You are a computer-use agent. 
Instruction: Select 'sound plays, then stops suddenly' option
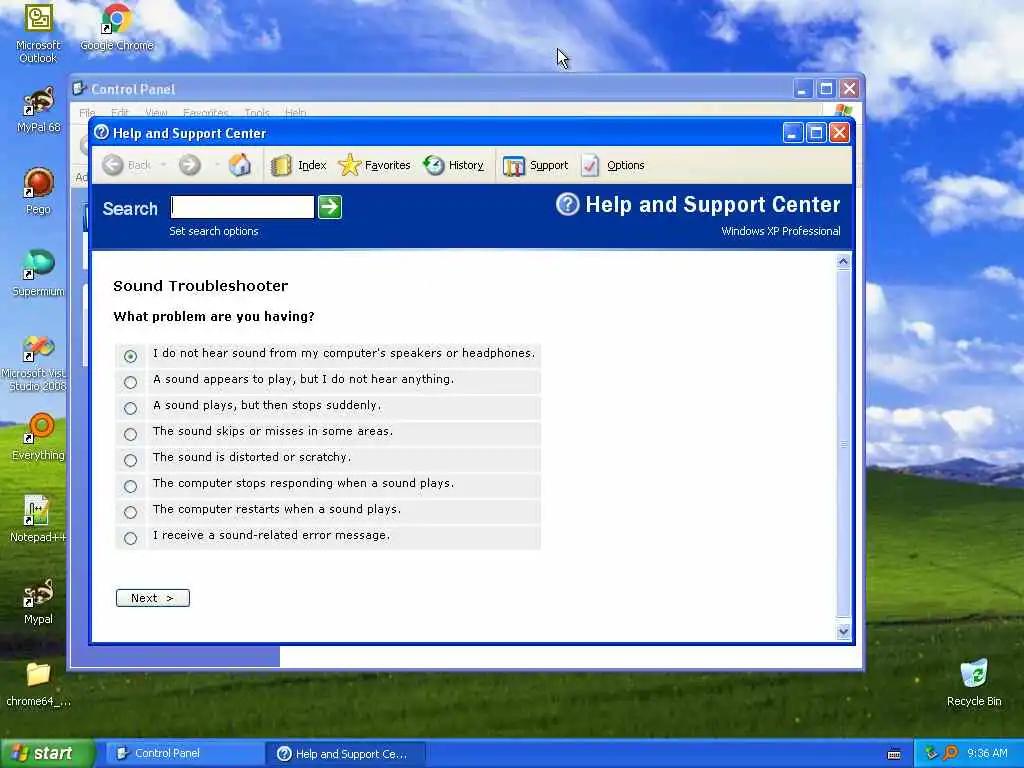131,408
